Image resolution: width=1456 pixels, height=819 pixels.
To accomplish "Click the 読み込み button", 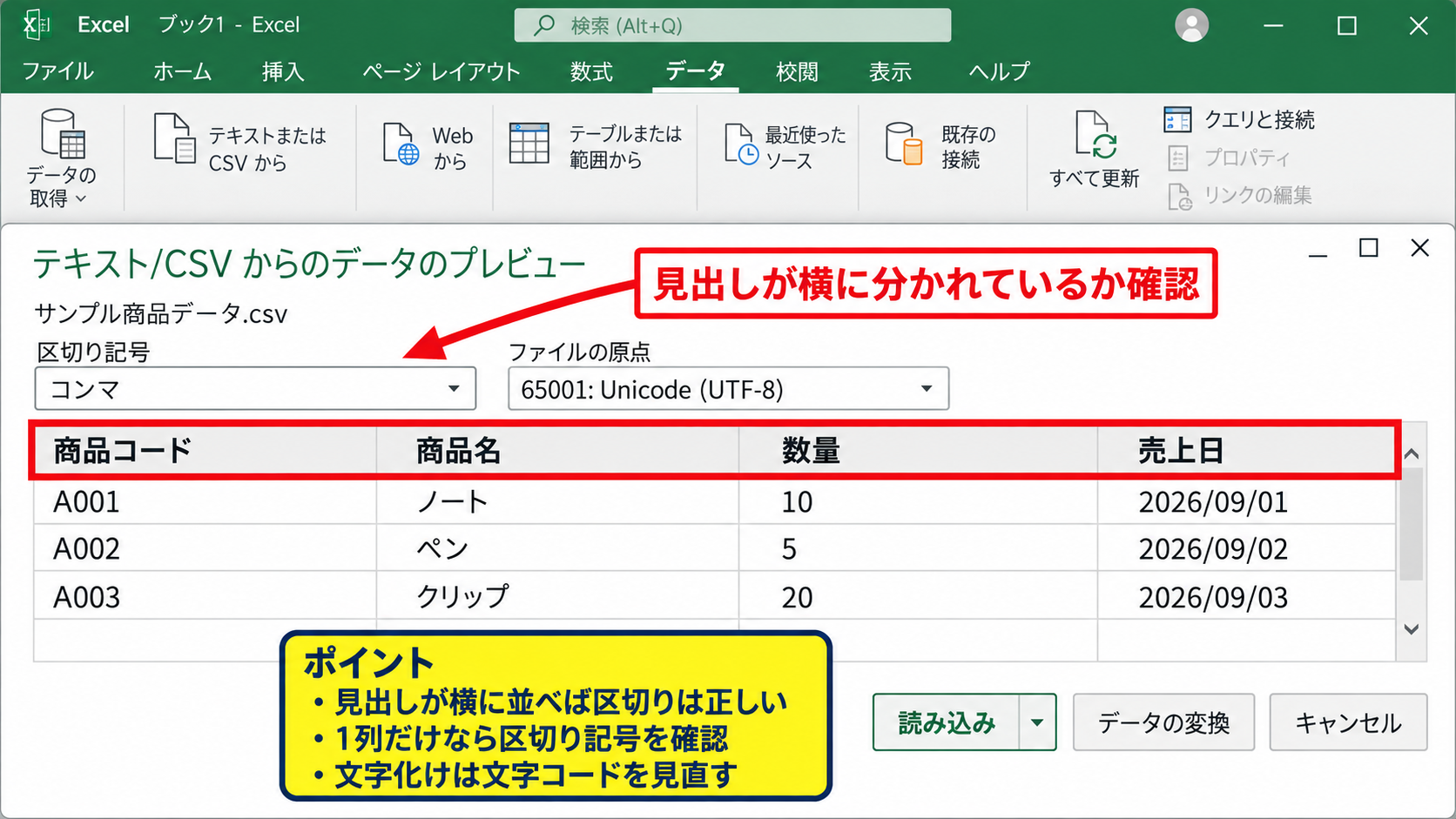I will point(946,722).
